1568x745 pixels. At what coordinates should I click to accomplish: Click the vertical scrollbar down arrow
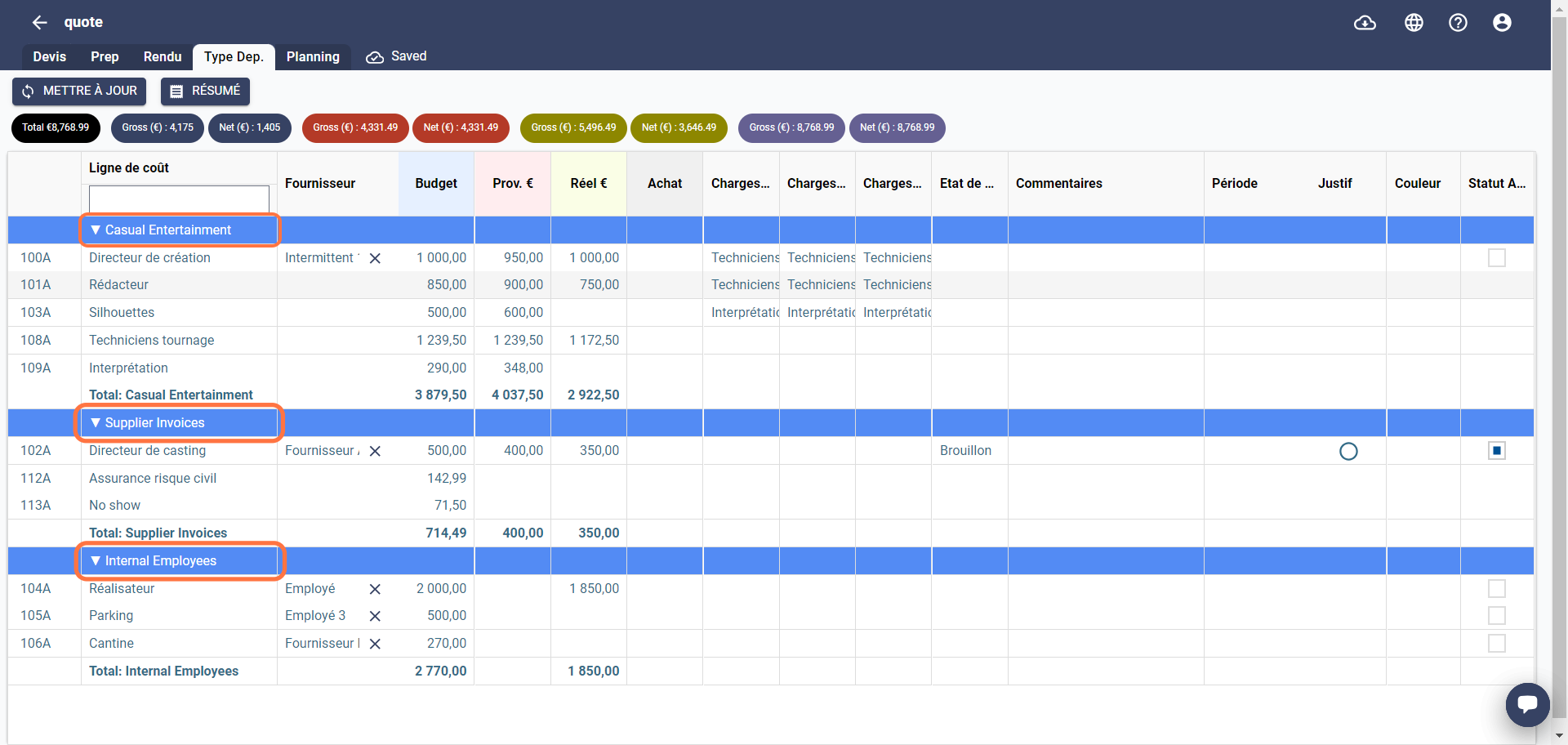pos(1559,736)
